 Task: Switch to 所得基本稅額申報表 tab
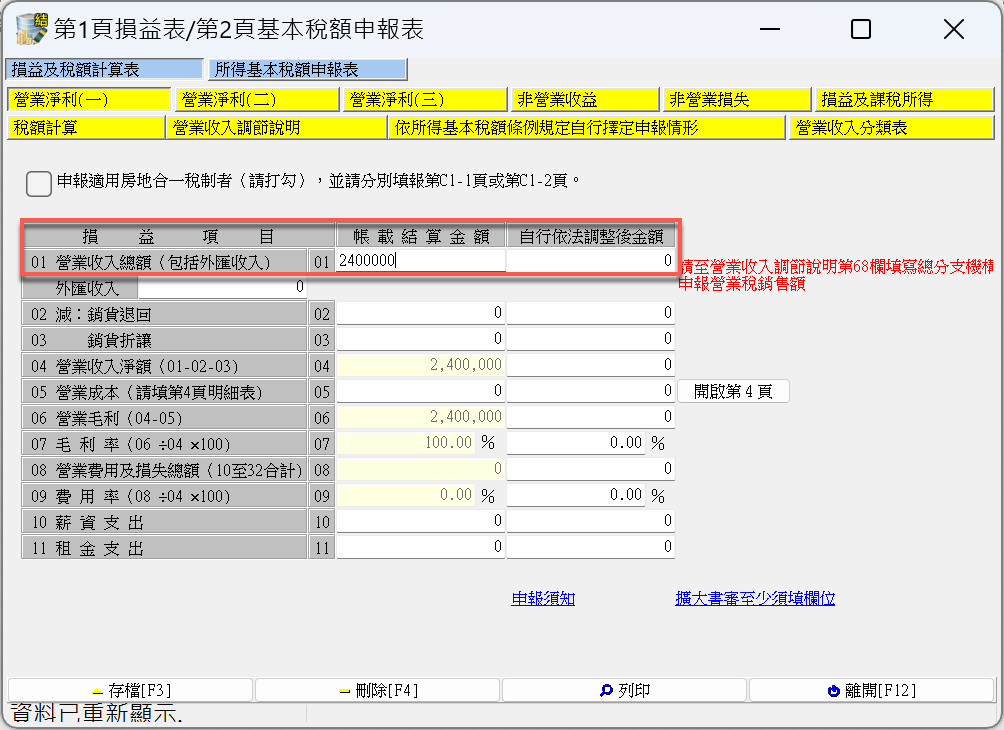click(x=308, y=69)
